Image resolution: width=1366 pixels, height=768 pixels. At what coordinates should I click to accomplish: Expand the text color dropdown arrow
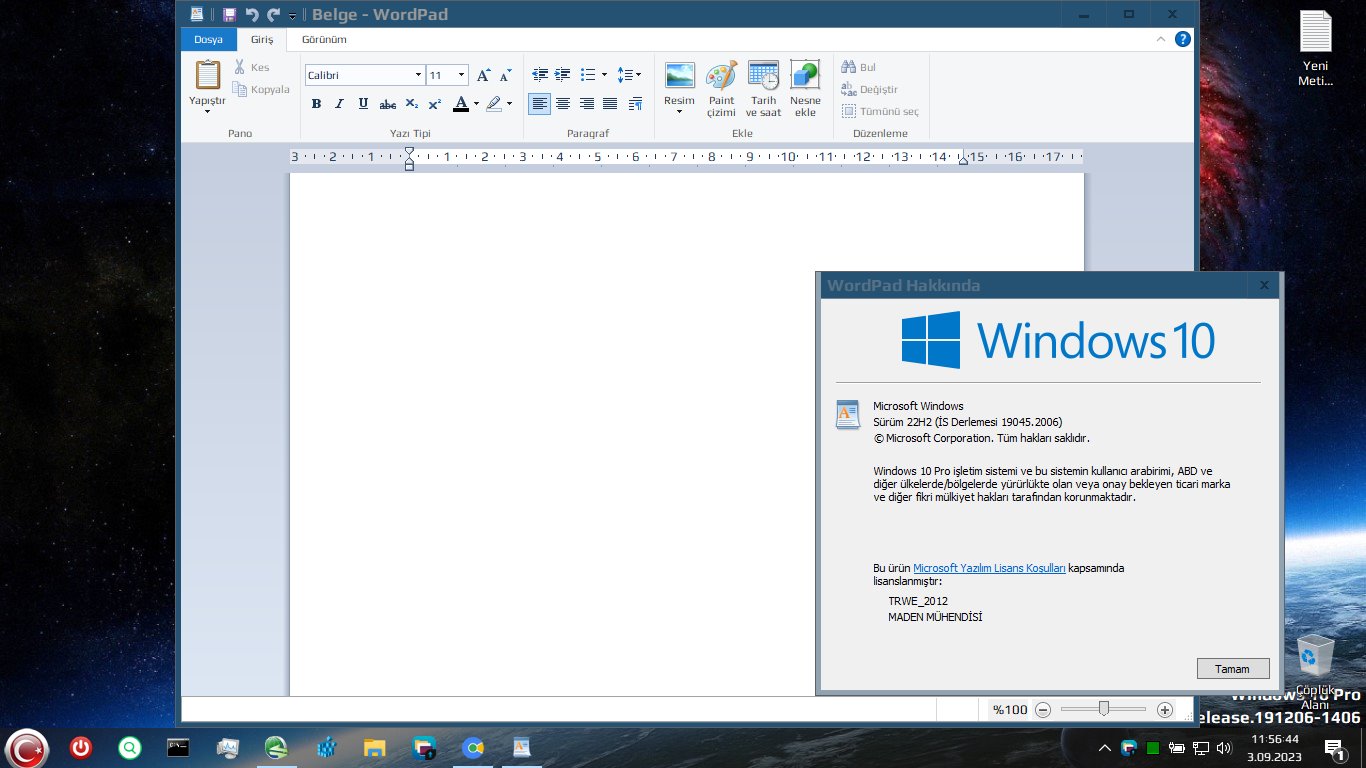coord(476,104)
